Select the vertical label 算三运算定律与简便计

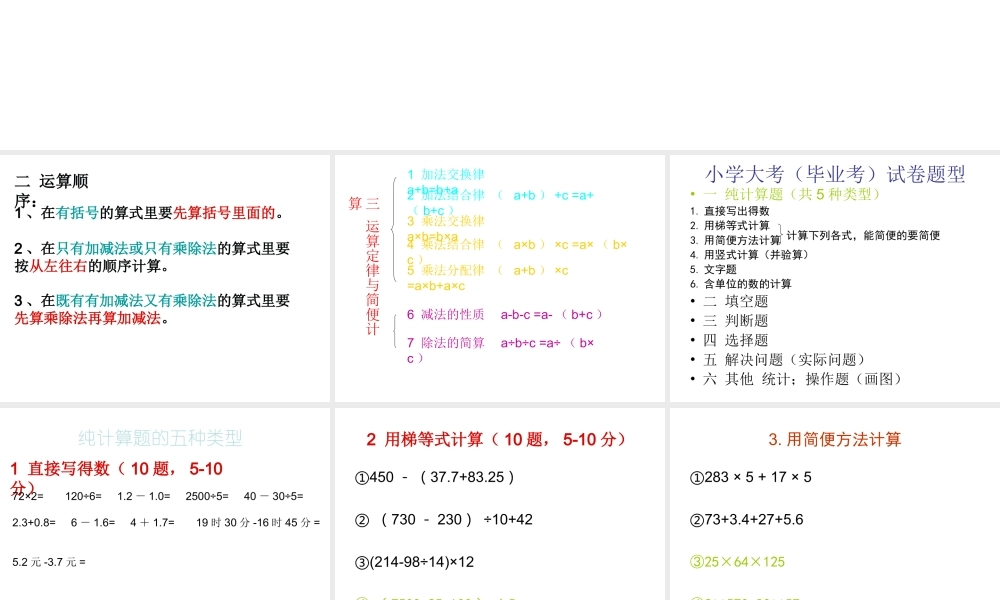pyautogui.click(x=367, y=270)
